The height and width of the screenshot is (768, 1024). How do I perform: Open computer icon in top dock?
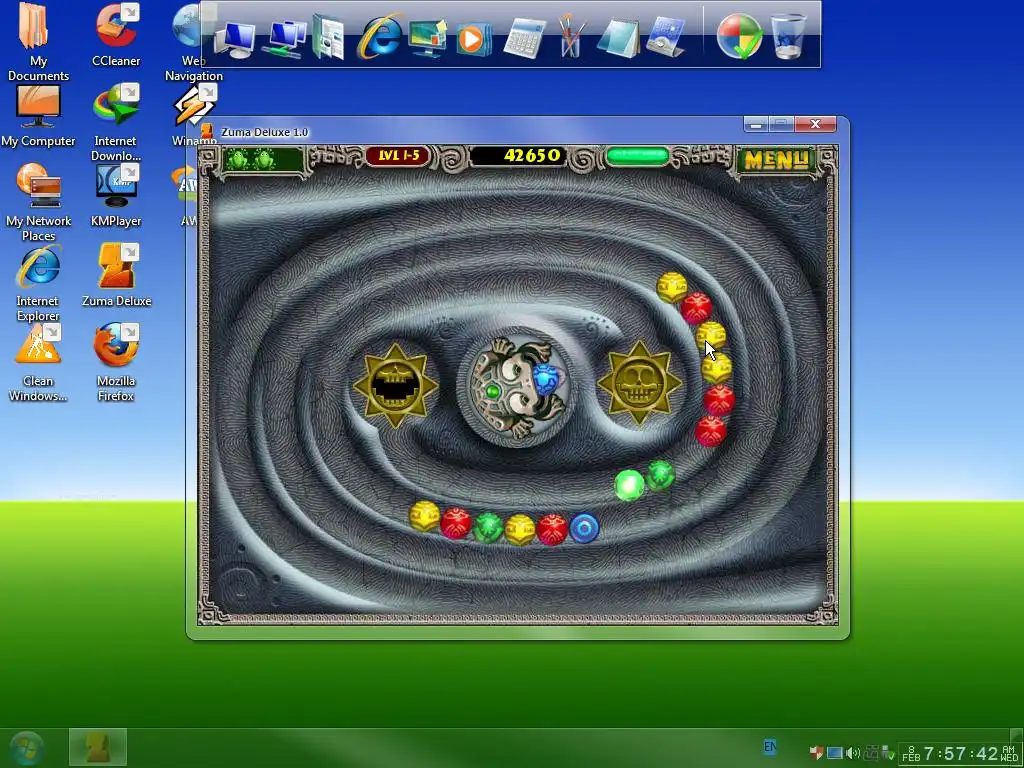point(234,39)
